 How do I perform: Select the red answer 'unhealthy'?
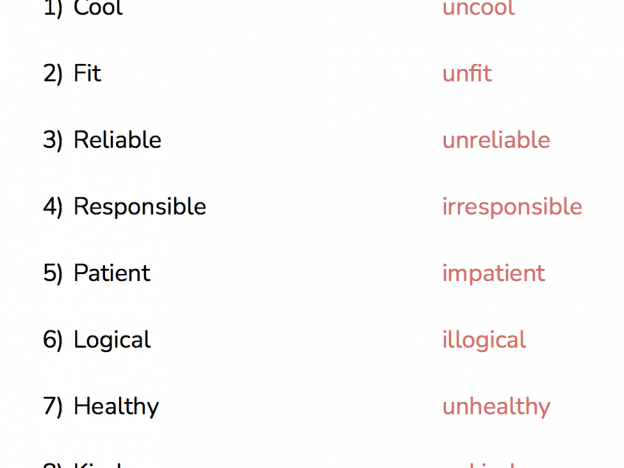pos(496,408)
